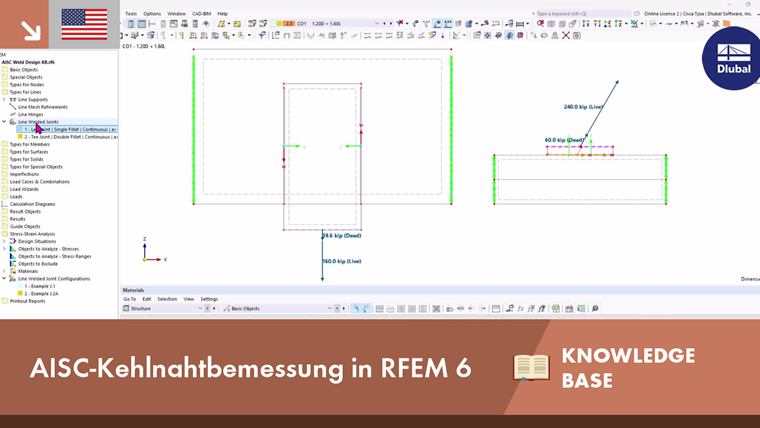This screenshot has width=760, height=428.
Task: Click the red X filter results icon
Action: (x=400, y=23)
